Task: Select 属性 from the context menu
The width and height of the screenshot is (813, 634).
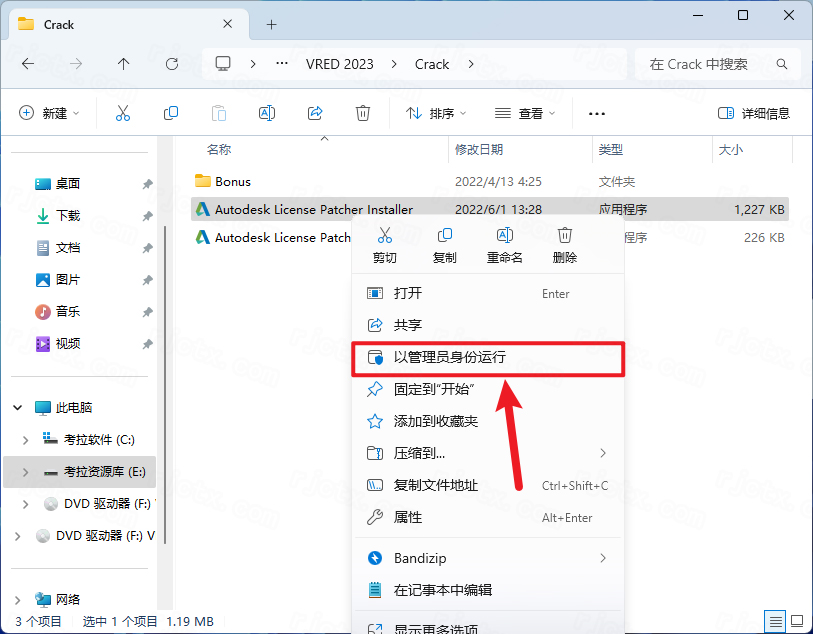Action: [x=408, y=517]
